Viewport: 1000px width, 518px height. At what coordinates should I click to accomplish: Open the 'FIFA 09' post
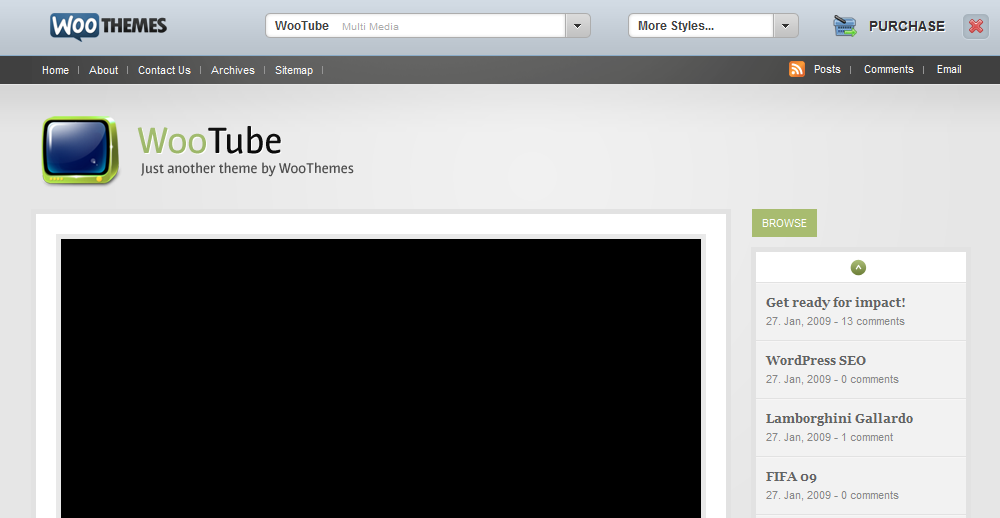click(x=791, y=477)
